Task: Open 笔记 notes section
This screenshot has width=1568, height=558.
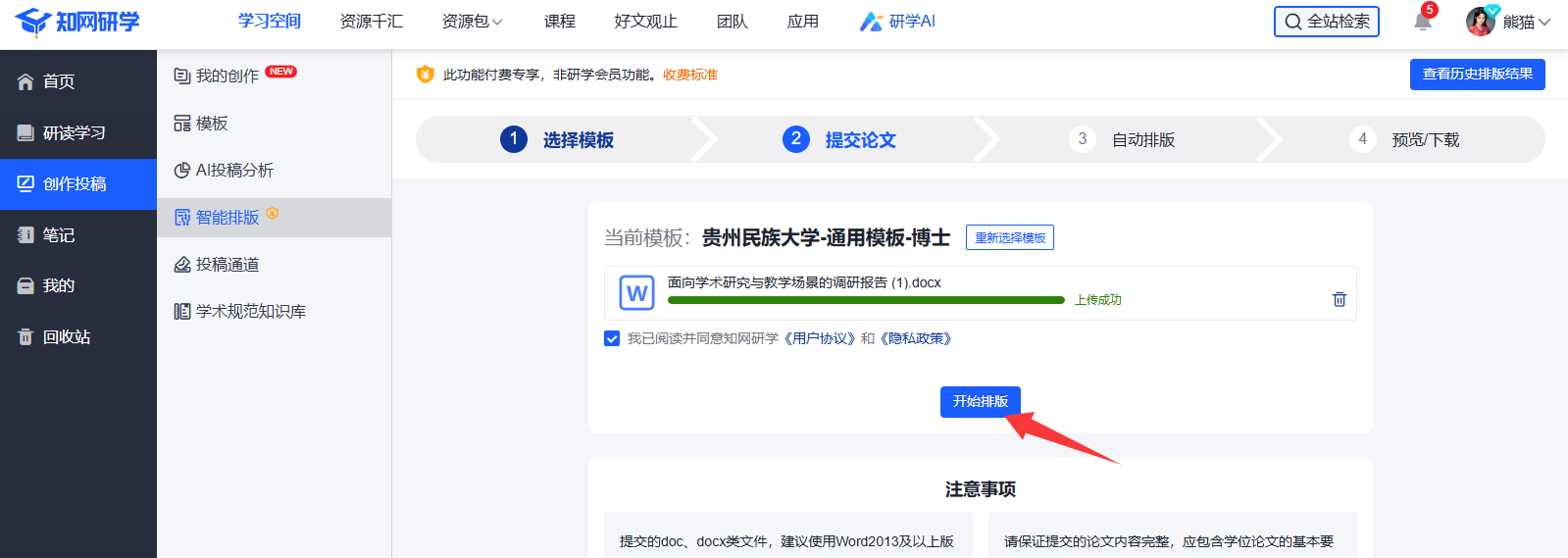Action: [x=58, y=235]
